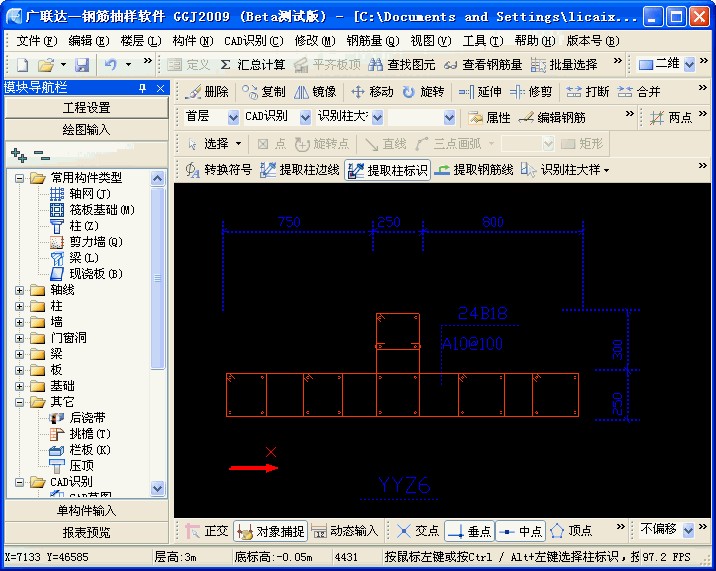Open the 首层 floor dropdown
716x571 pixels.
(x=233, y=118)
